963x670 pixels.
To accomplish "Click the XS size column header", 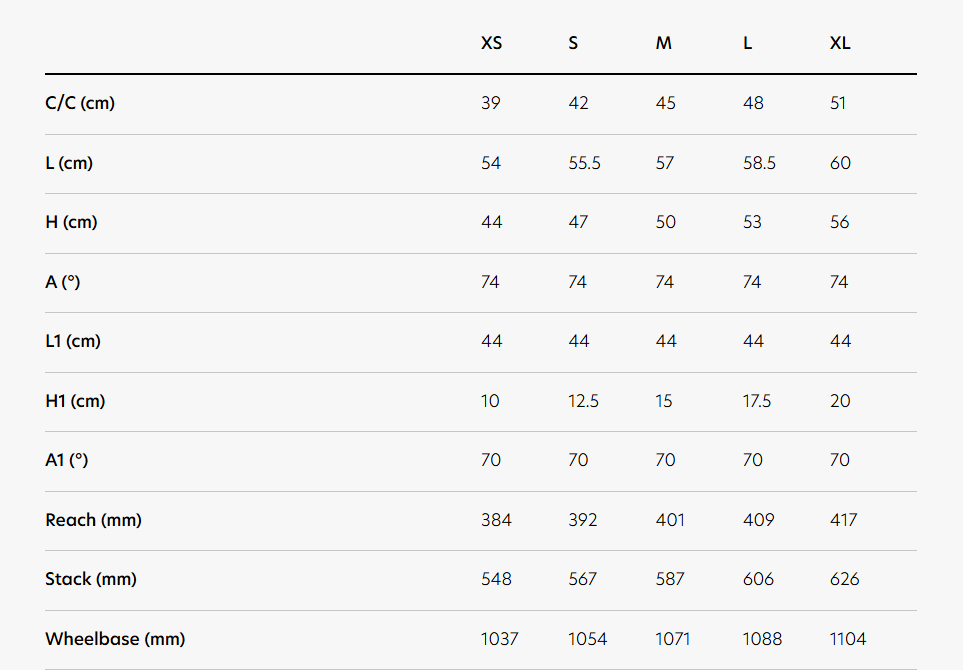I will (491, 44).
